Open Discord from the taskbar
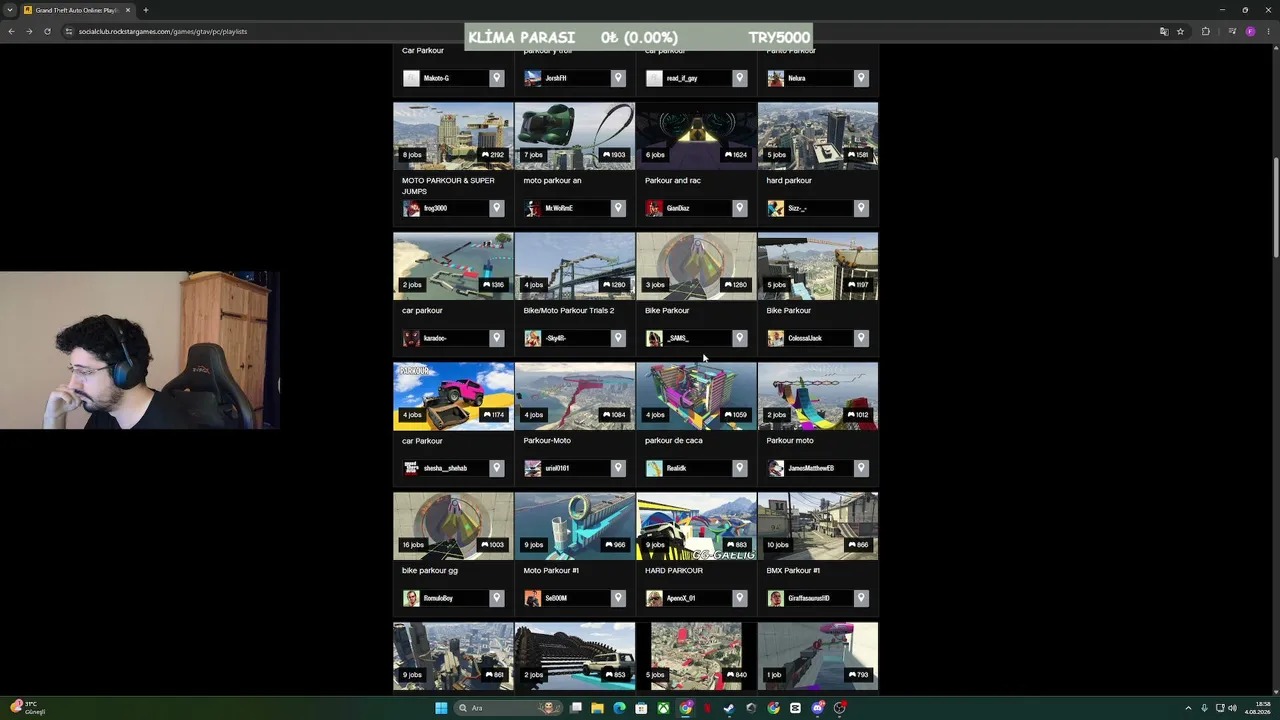This screenshot has height=720, width=1280. coord(817,708)
